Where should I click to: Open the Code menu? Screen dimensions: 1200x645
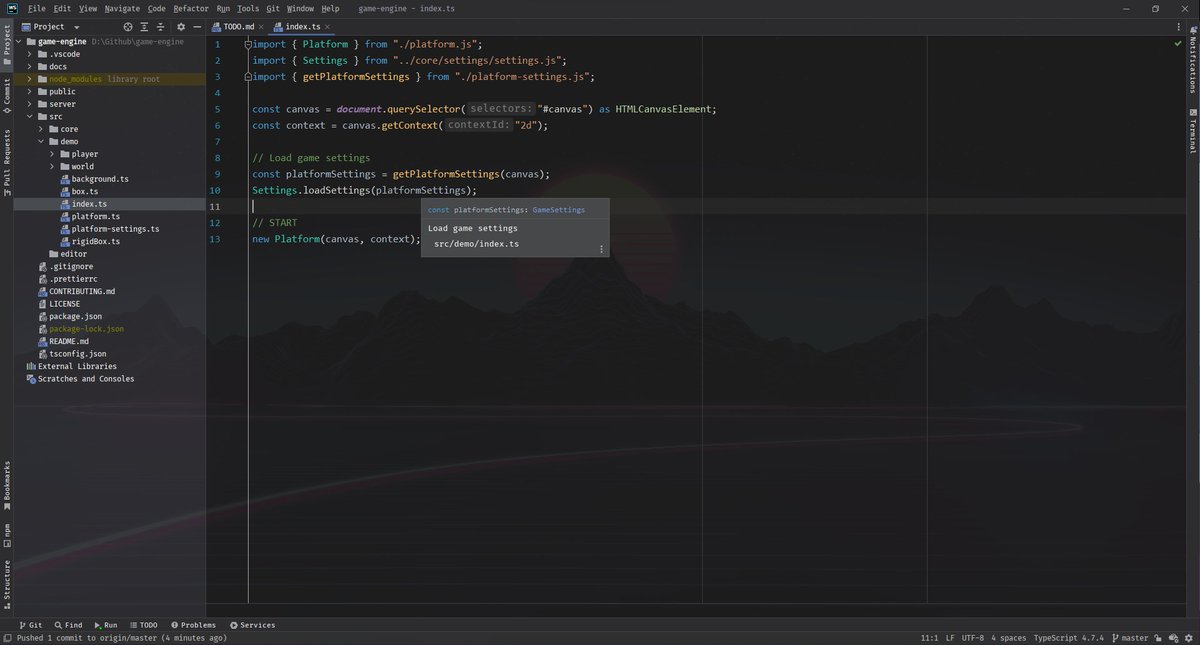click(x=157, y=8)
